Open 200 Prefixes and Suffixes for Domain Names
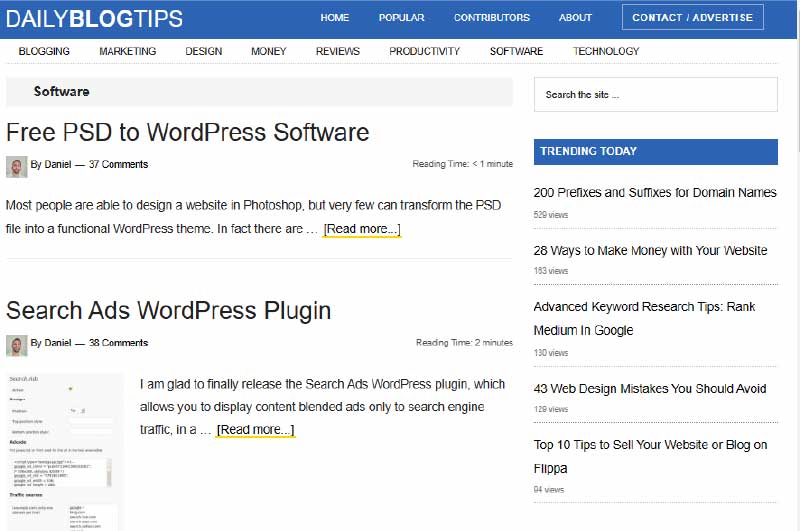The image size is (800, 531). pyautogui.click(x=655, y=192)
